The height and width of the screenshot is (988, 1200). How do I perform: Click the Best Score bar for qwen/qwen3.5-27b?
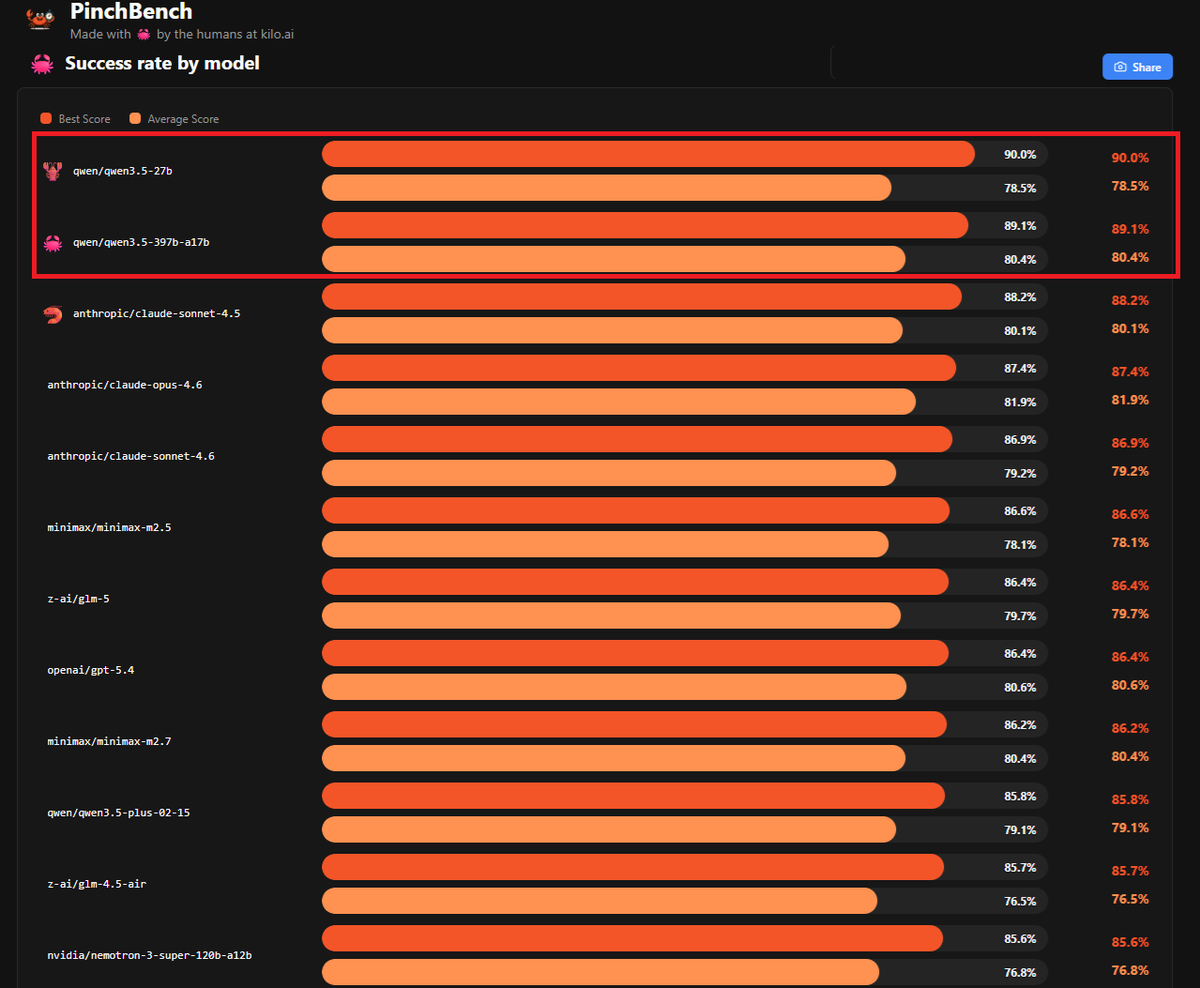click(648, 154)
